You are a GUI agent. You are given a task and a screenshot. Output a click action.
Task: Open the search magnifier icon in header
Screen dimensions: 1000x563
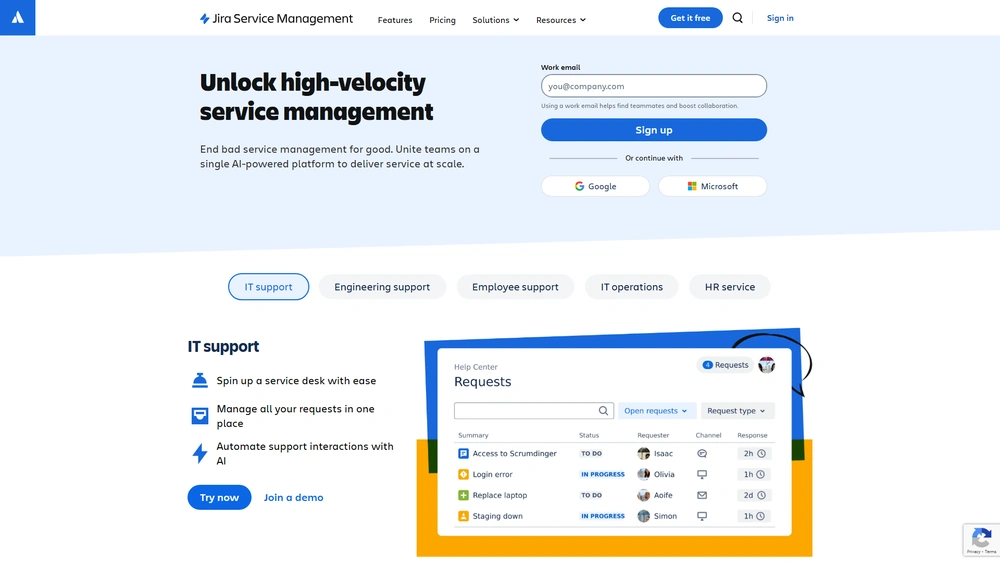pos(737,18)
